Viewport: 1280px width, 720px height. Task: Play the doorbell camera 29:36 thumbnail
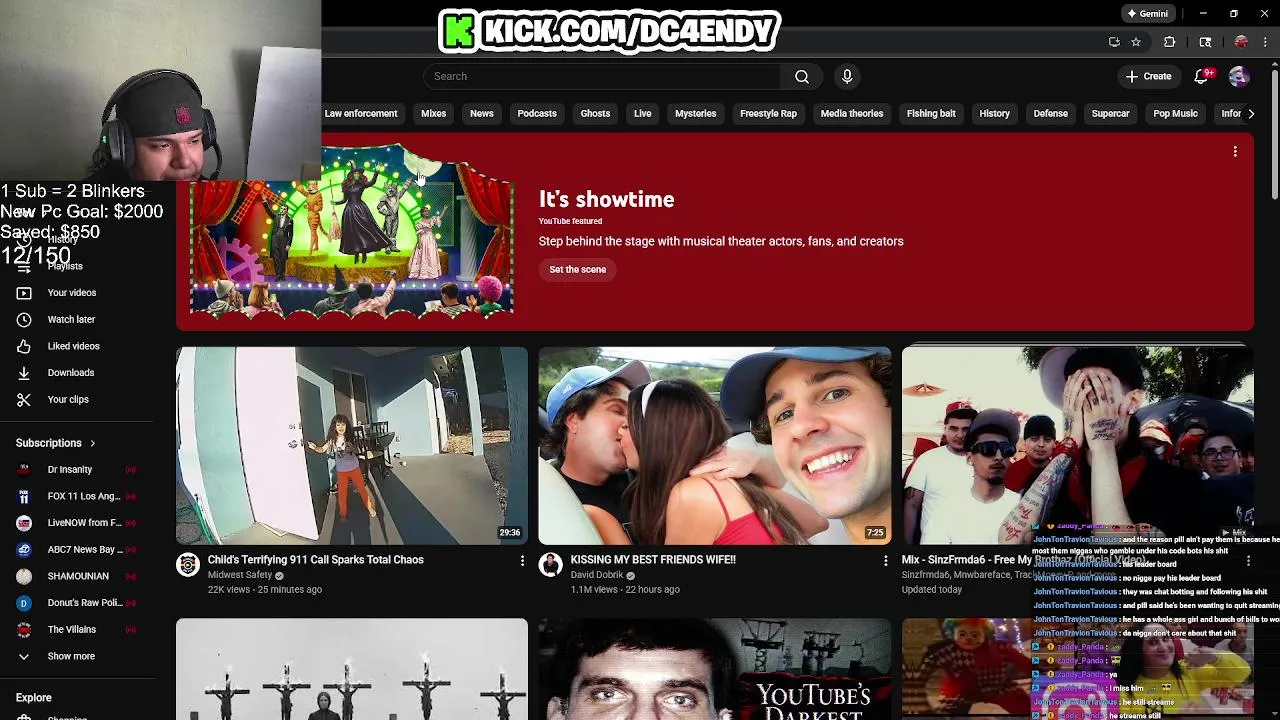352,445
